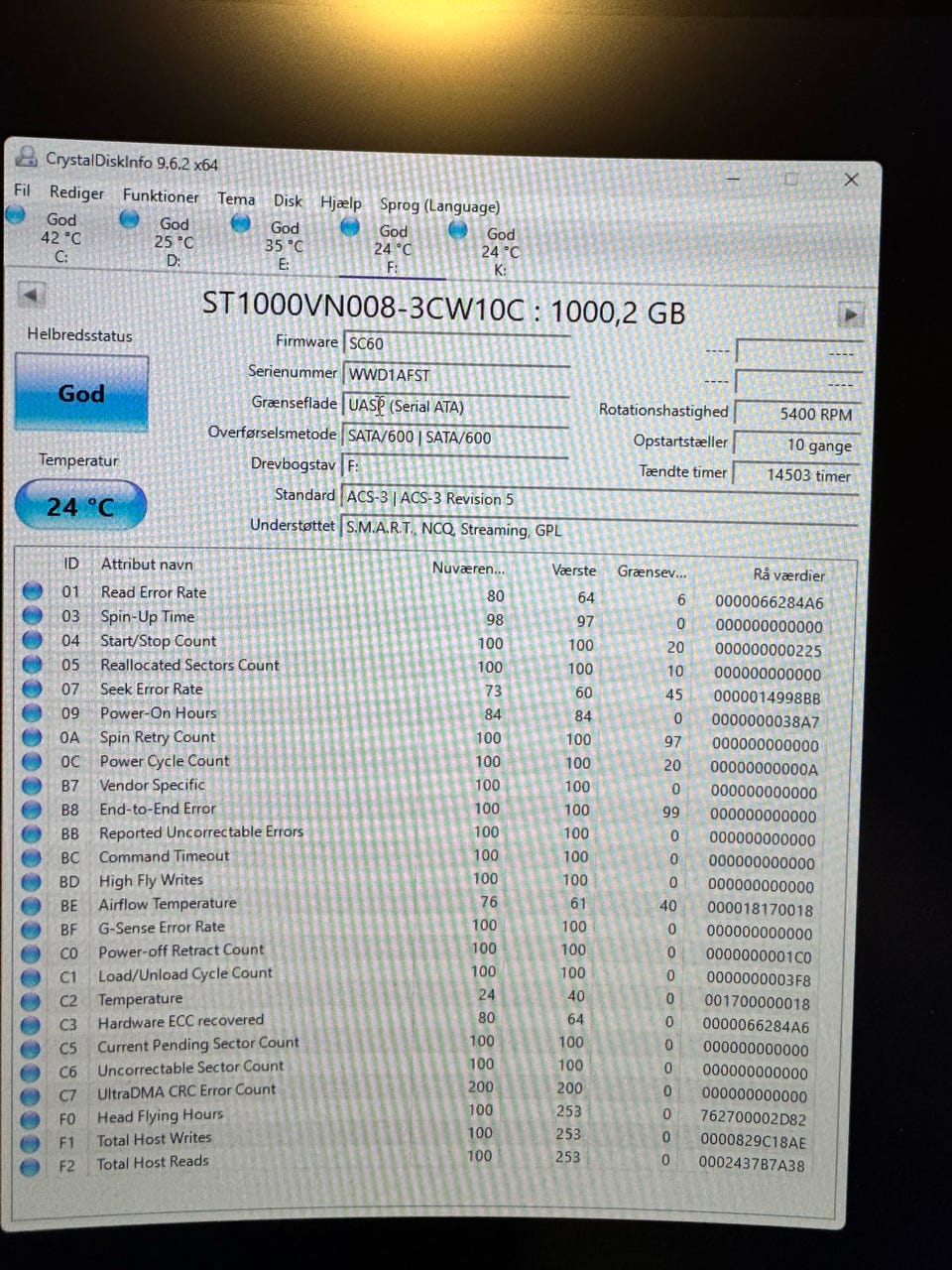This screenshot has width=952, height=1270.
Task: Open the Disk menu
Action: 288,200
